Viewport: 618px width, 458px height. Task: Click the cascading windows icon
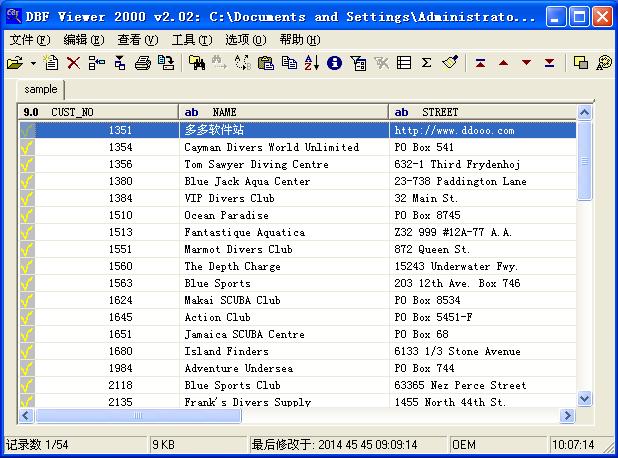(x=581, y=63)
